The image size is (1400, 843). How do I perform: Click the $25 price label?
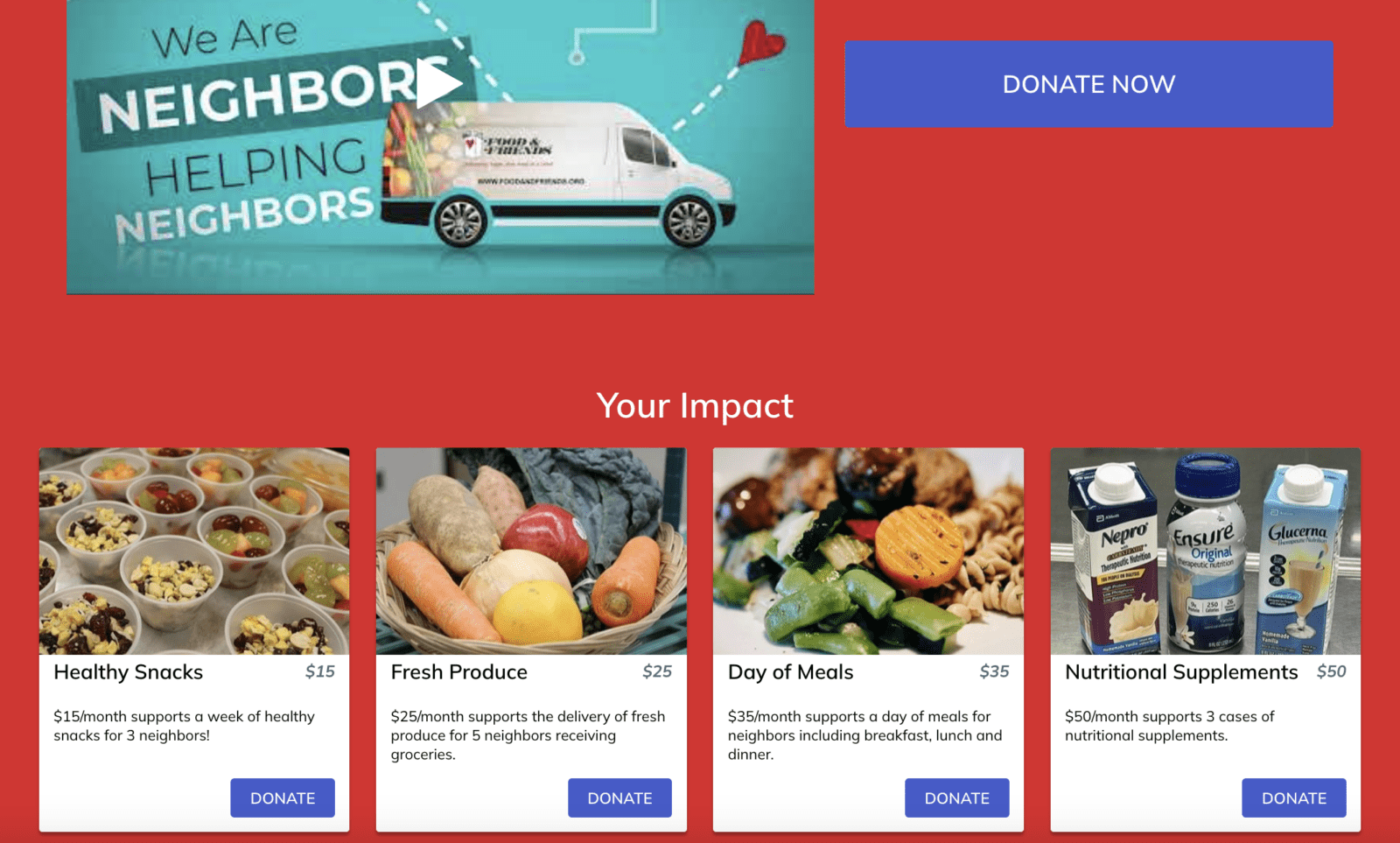coord(657,671)
